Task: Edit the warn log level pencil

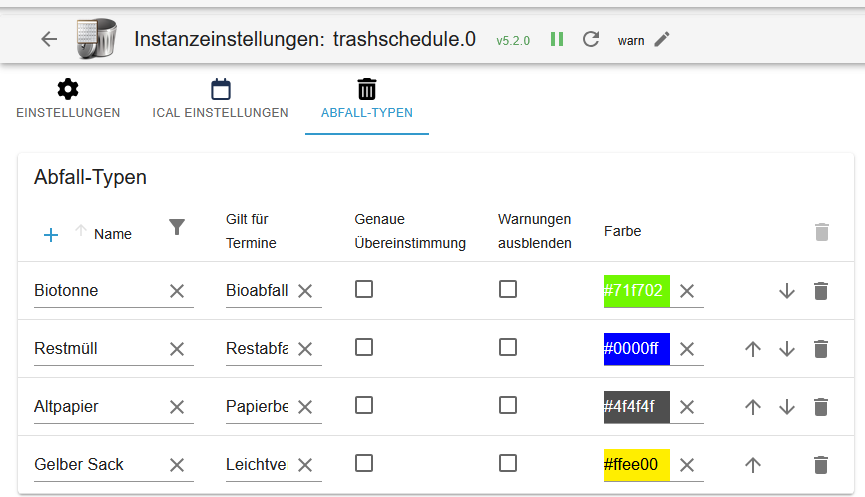Action: click(662, 39)
